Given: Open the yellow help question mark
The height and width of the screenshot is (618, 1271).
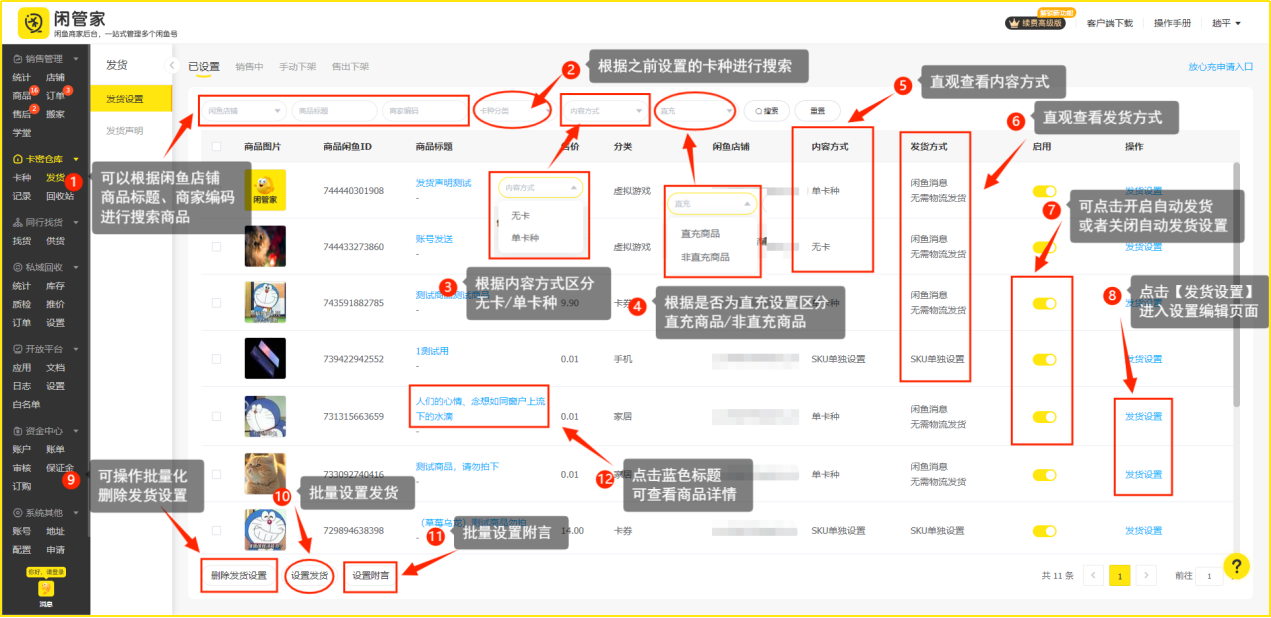Looking at the screenshot, I should coord(1236,567).
